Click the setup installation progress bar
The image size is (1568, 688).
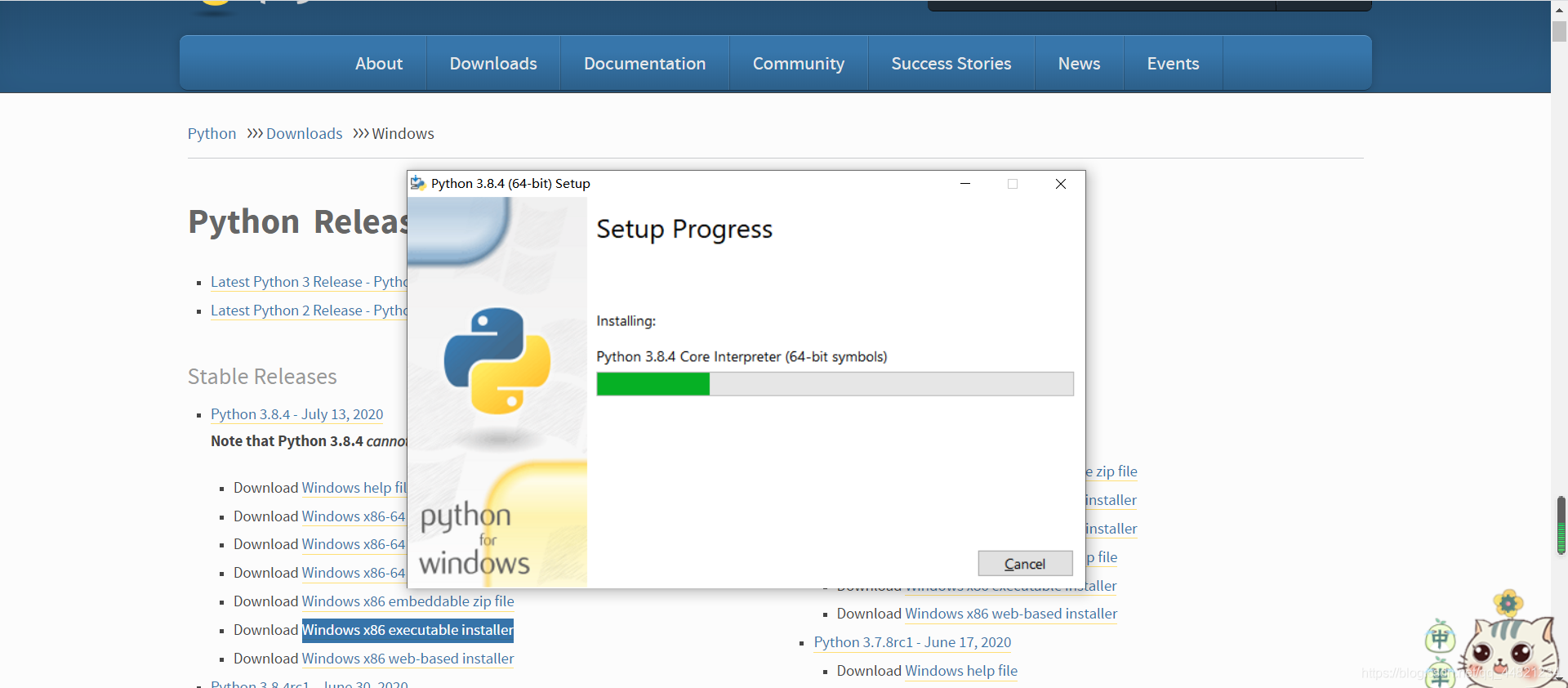(835, 384)
